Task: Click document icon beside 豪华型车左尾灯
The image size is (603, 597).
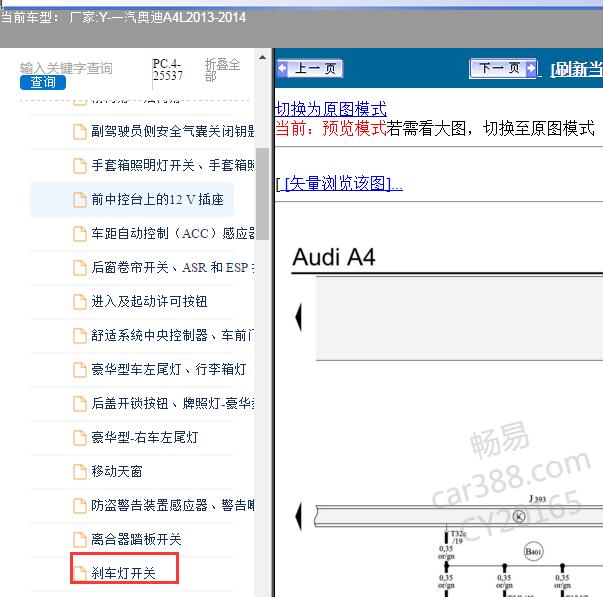Action: (80, 370)
